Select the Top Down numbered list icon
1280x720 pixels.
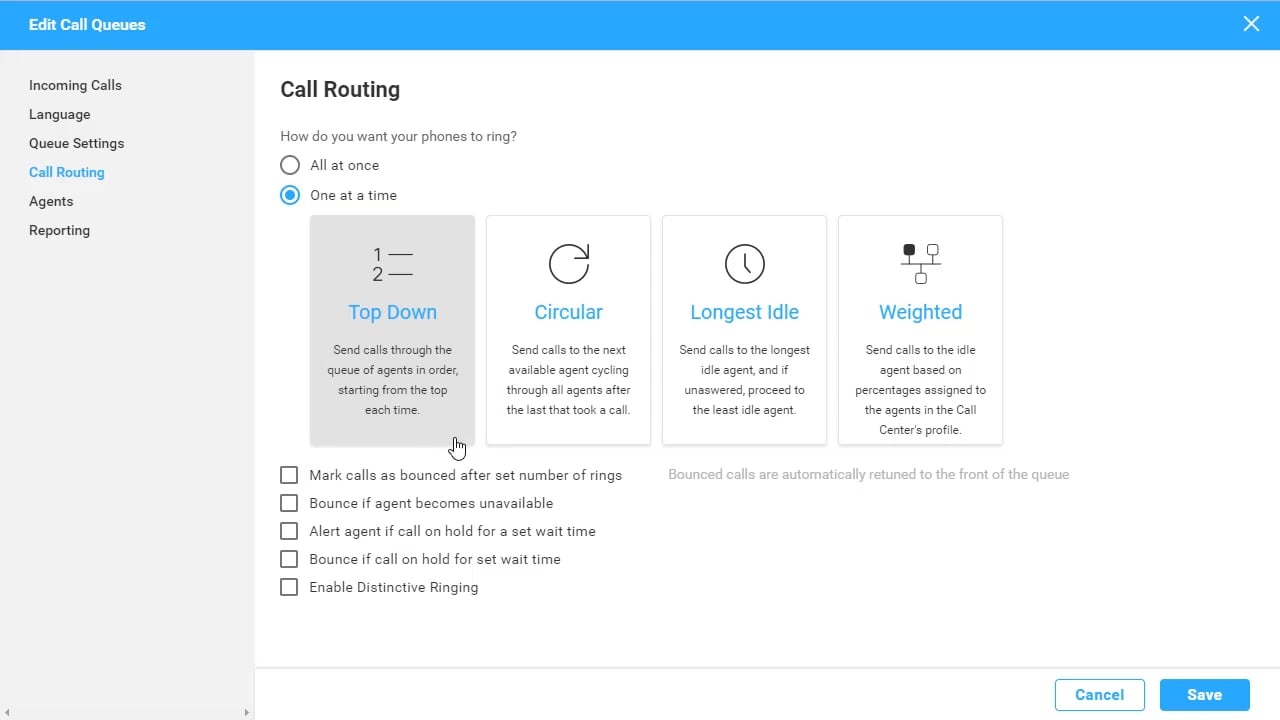click(392, 265)
